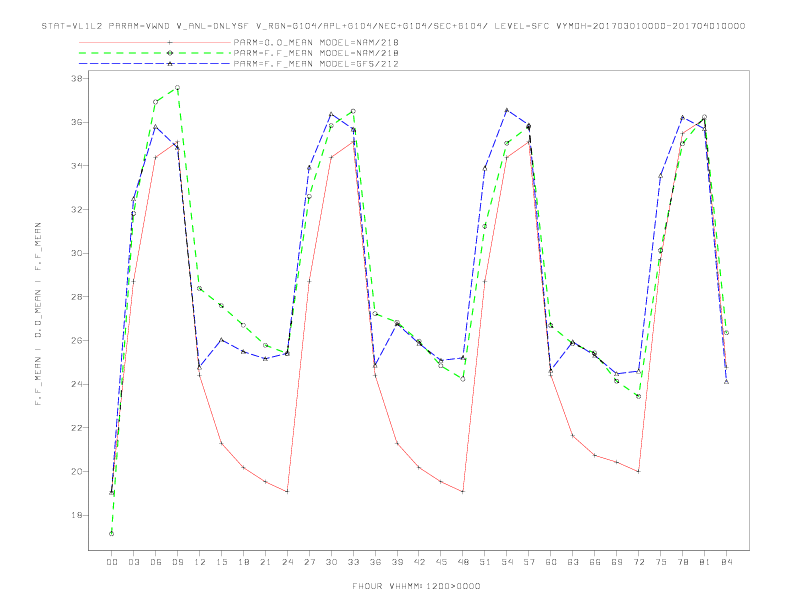
Task: Click y-axis tick label 38
Action: [x=77, y=79]
